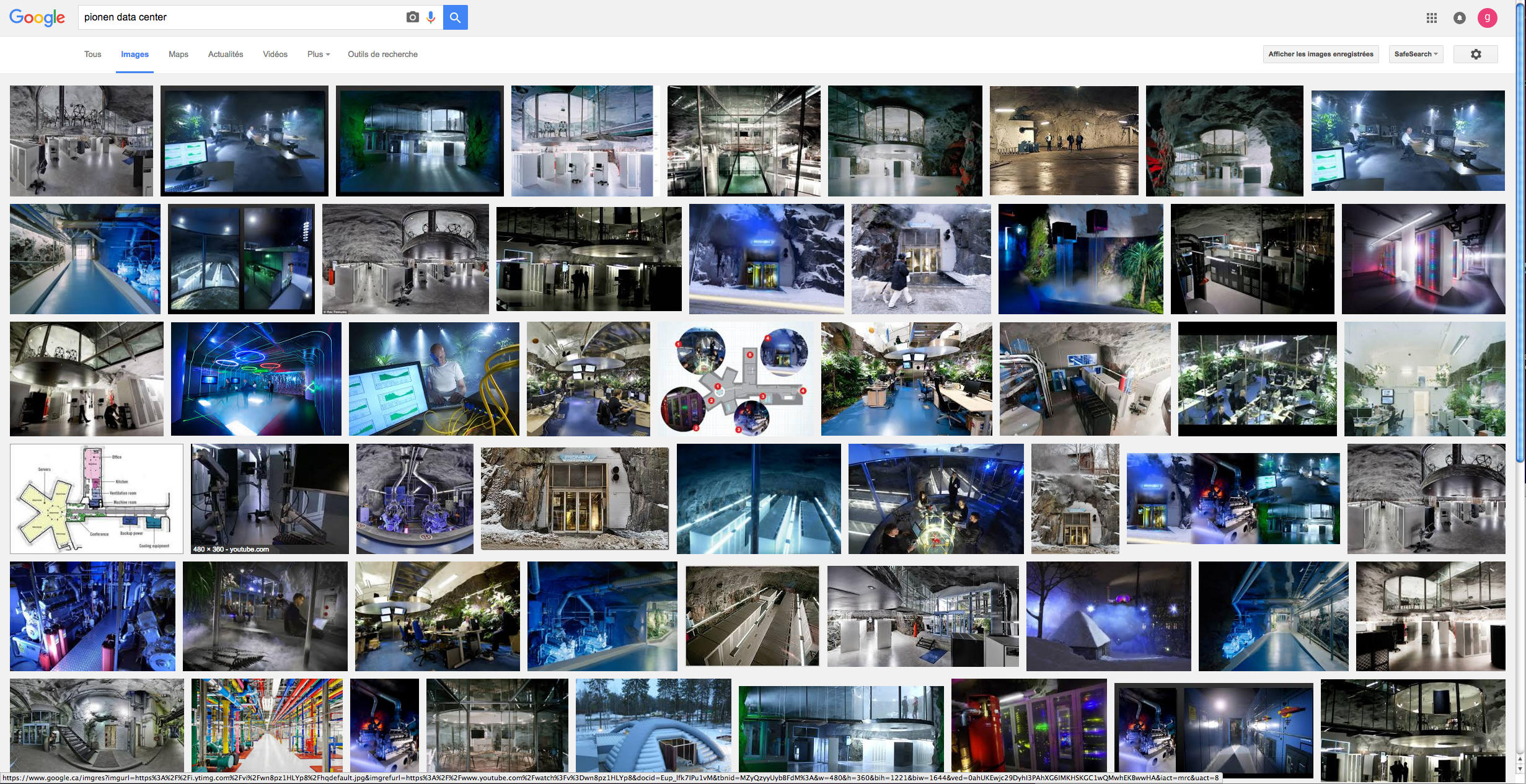Open the 480 × 360 youtube.com thumbnail

point(270,498)
